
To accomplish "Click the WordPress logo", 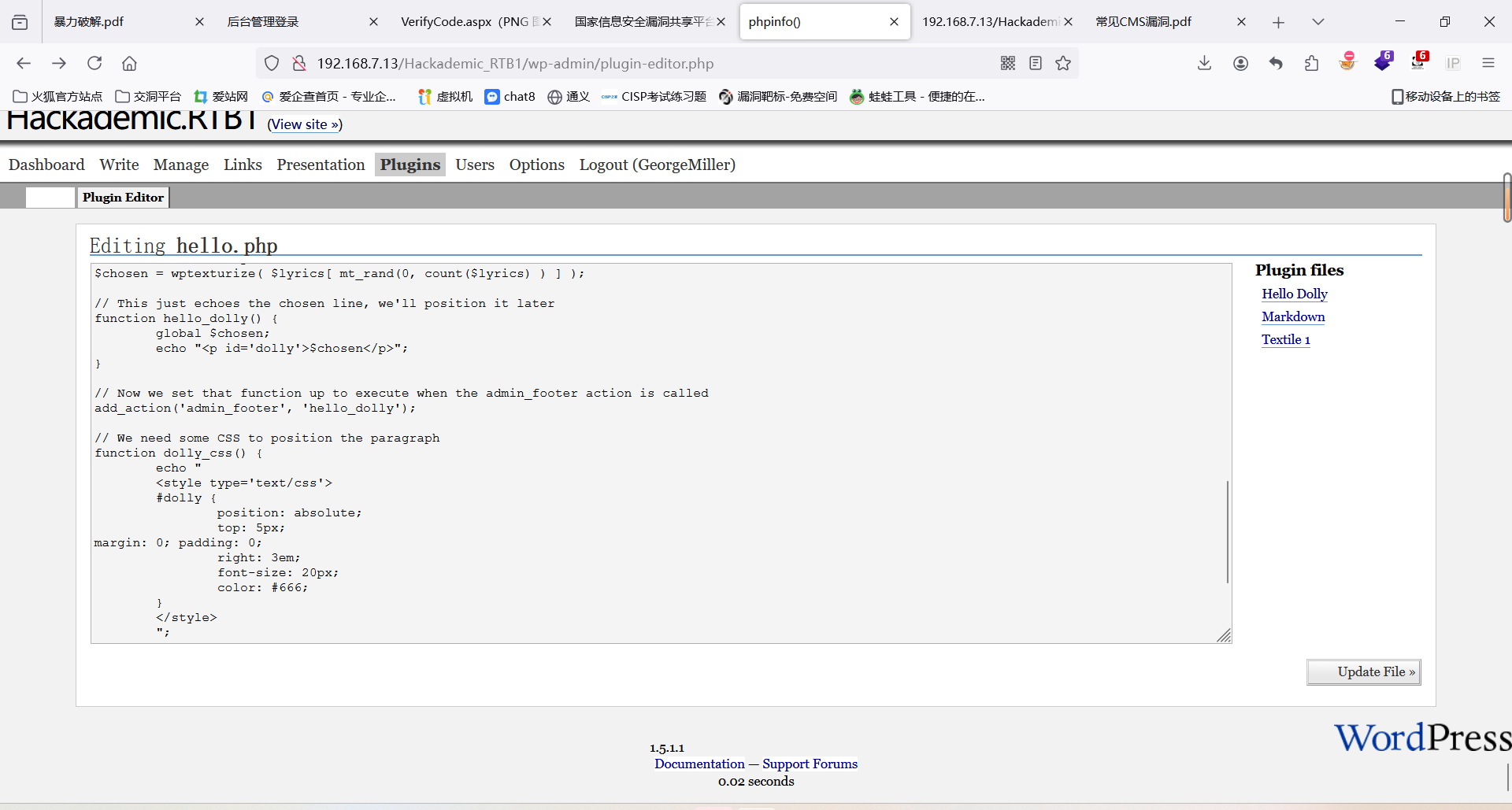I will coord(1422,738).
